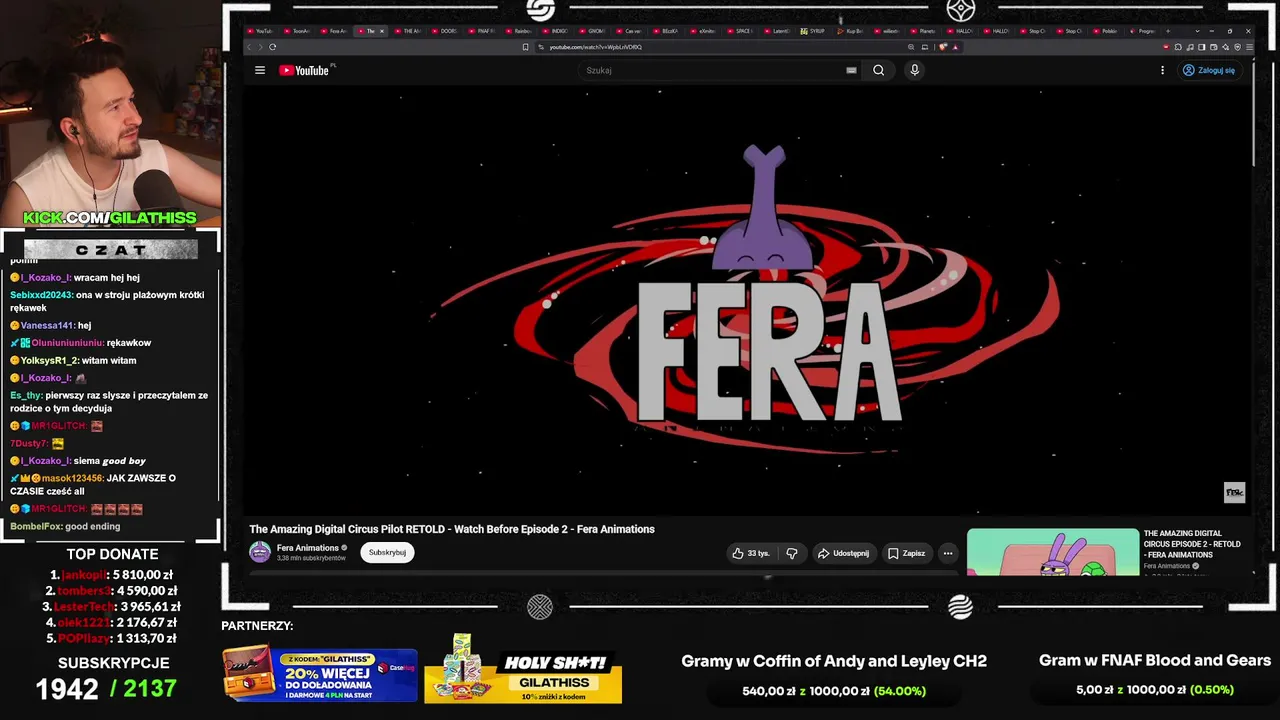Viewport: 1280px width, 720px height.
Task: Click the Zapisz save button
Action: [x=907, y=553]
